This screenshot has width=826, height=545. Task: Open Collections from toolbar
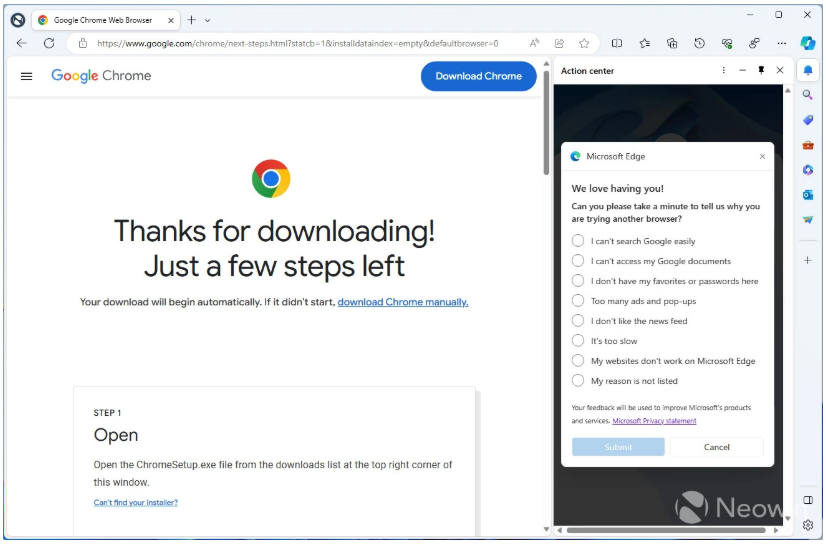click(x=672, y=43)
